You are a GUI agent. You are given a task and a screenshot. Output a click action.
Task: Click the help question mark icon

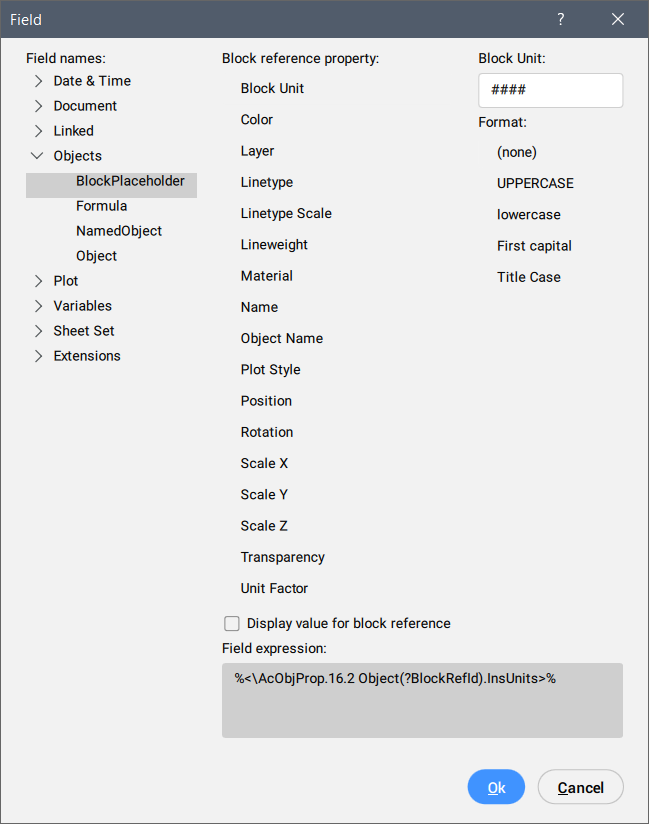pos(561,19)
